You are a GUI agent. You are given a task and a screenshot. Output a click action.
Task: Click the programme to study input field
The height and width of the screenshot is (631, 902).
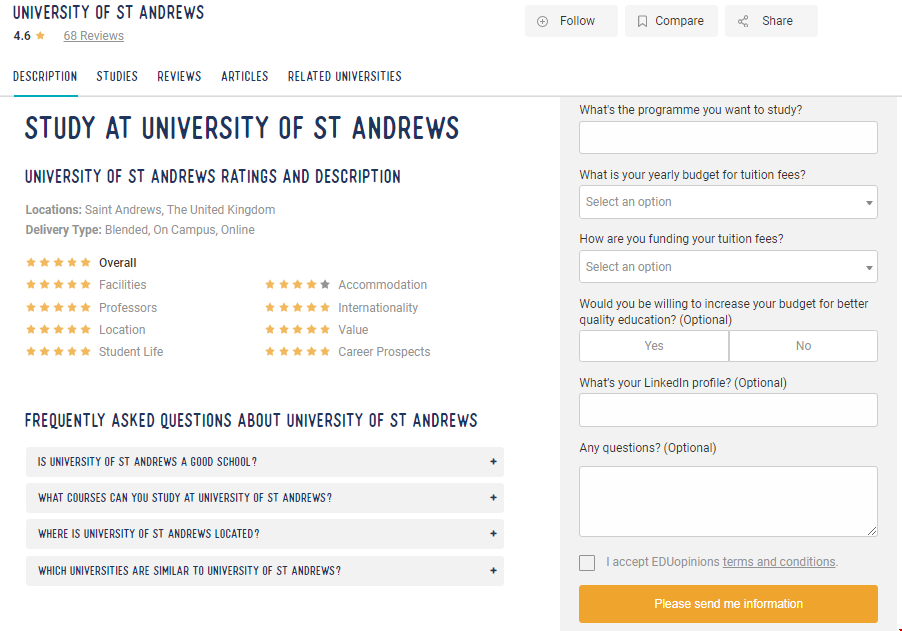point(728,138)
